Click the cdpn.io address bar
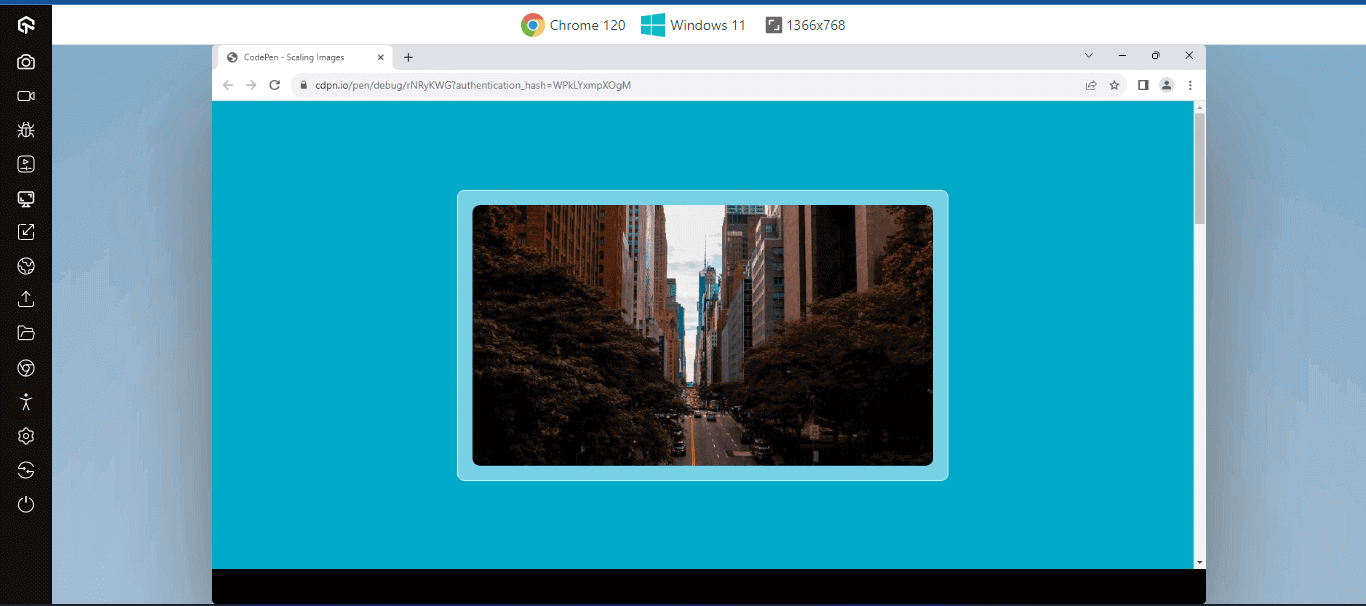1366x606 pixels. click(x=600, y=85)
